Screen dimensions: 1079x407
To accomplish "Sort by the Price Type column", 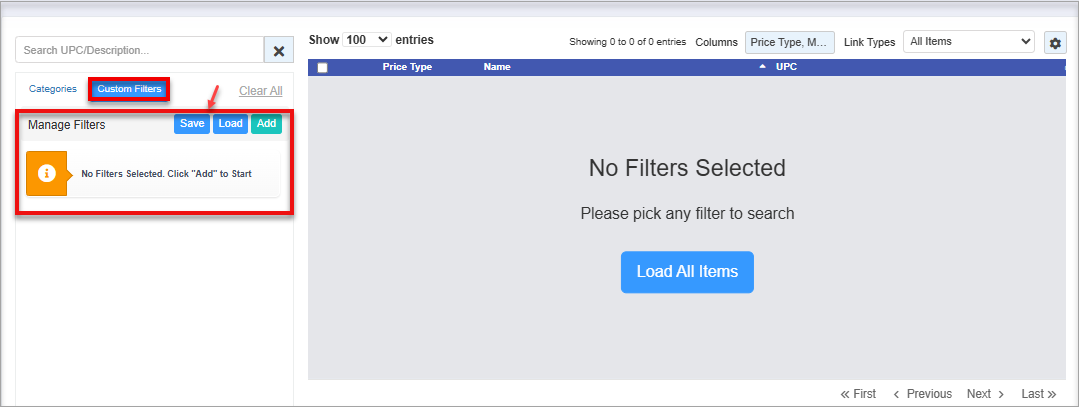I will 407,67.
